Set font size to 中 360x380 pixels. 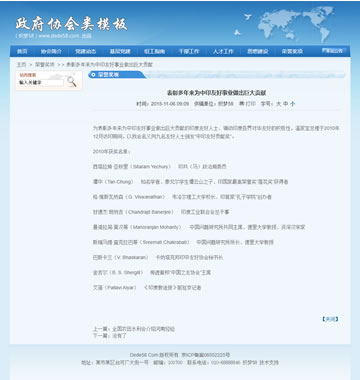286,104
